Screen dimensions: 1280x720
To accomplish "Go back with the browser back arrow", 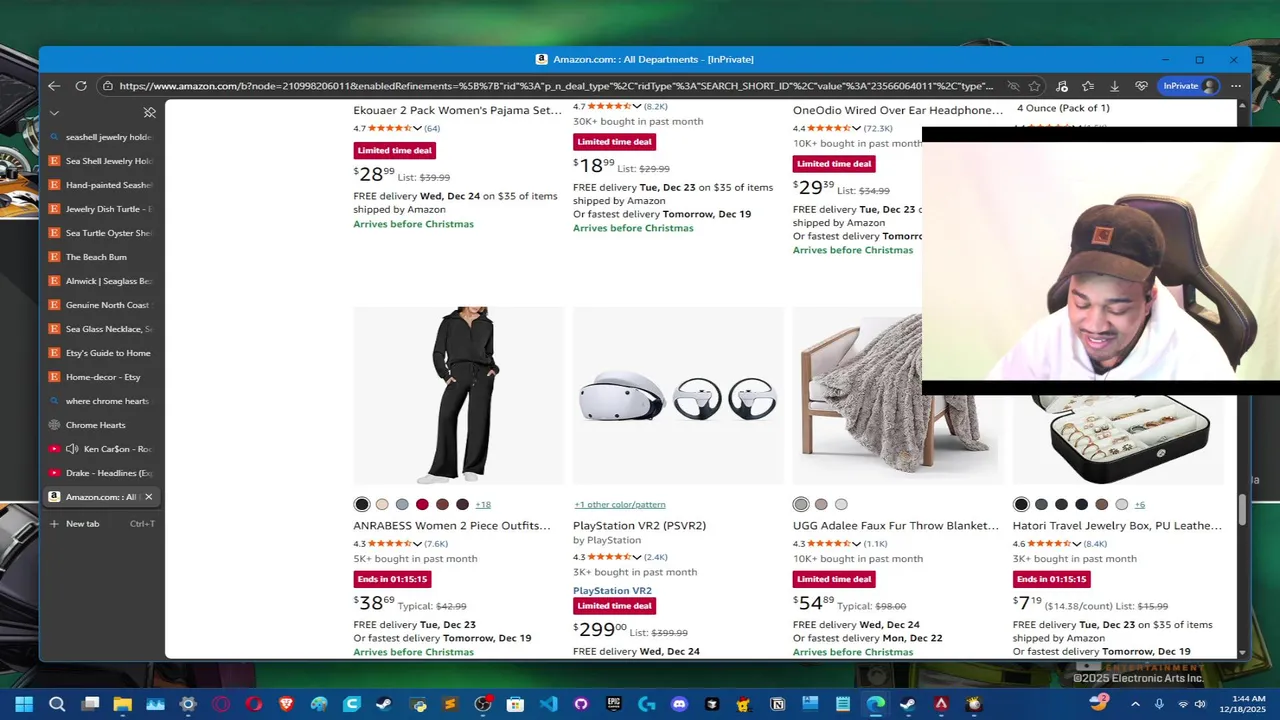I will tap(54, 86).
